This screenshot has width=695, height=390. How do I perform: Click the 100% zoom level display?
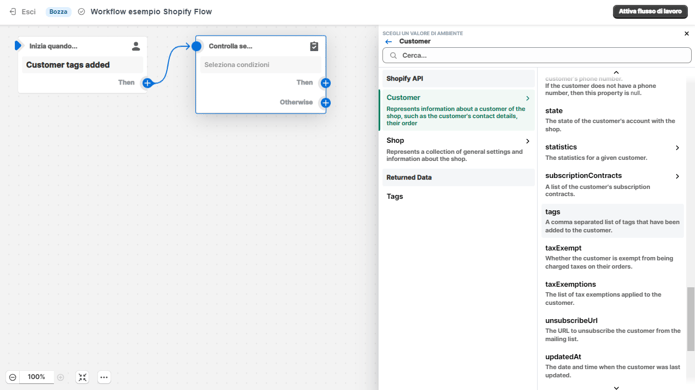(36, 377)
